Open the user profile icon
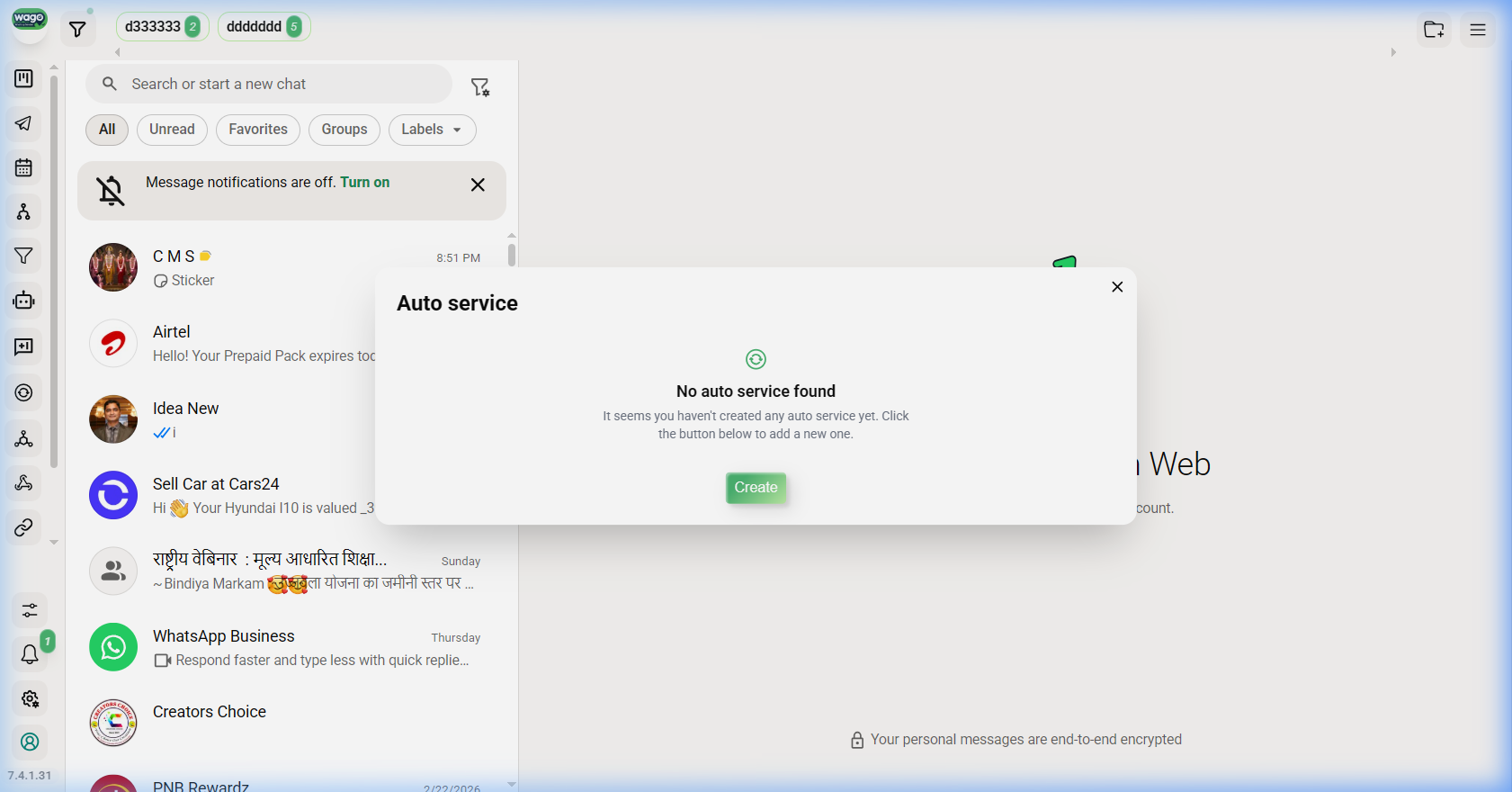Viewport: 1512px width, 792px height. click(x=30, y=742)
